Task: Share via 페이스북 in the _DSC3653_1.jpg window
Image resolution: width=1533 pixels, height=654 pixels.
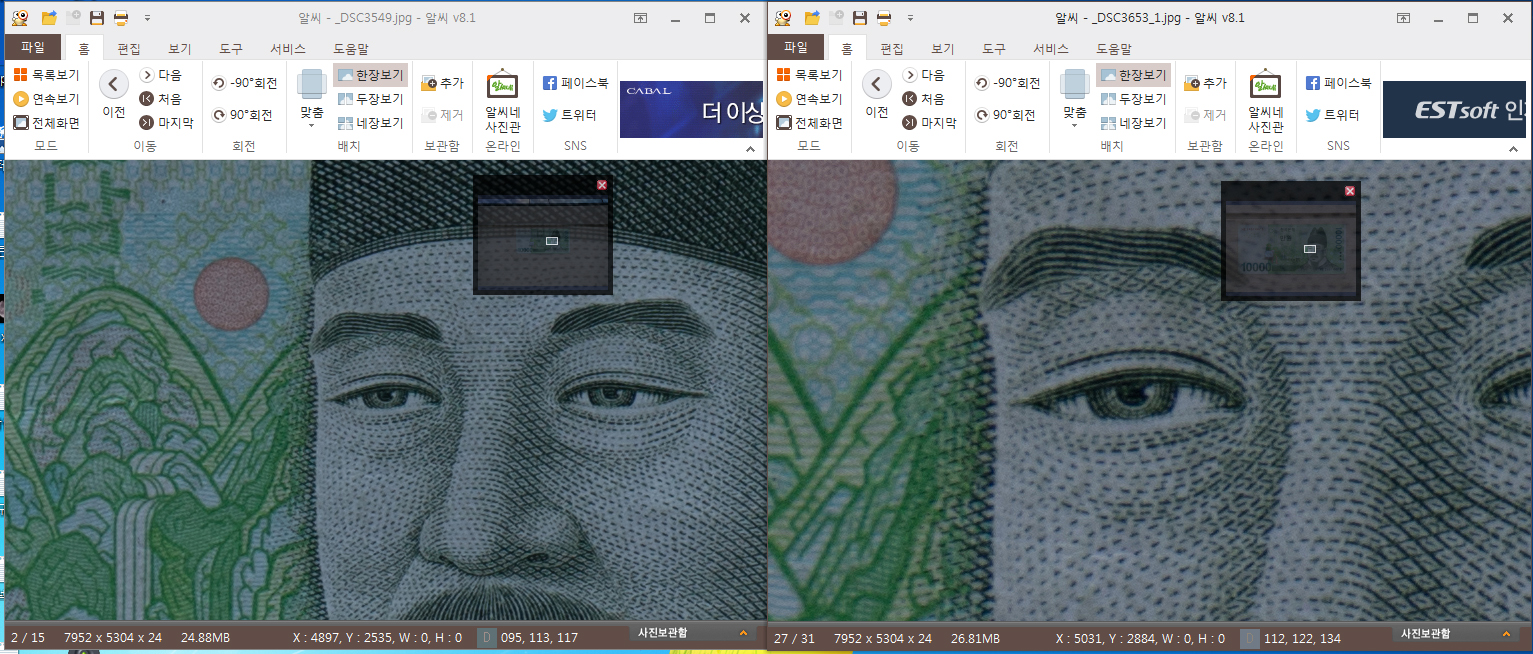Action: coord(1338,84)
